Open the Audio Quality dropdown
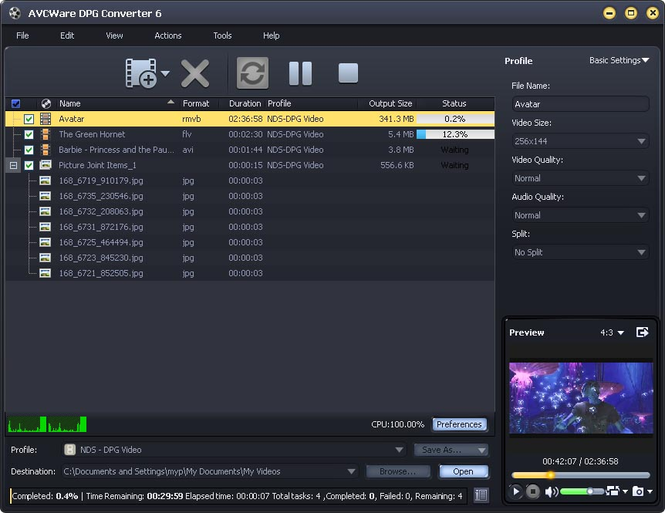The width and height of the screenshot is (665, 513). pos(580,215)
